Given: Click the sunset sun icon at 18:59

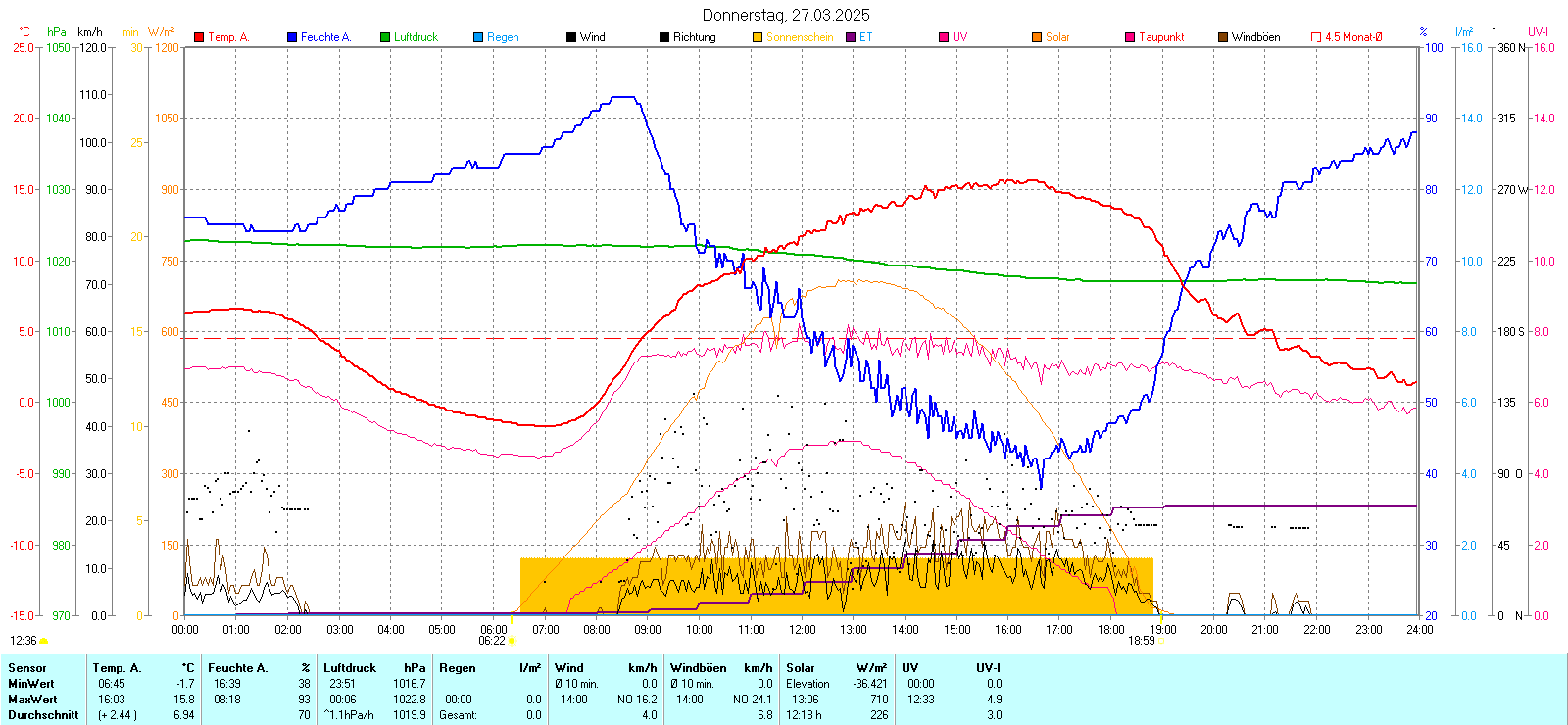Looking at the screenshot, I should click(x=1160, y=641).
